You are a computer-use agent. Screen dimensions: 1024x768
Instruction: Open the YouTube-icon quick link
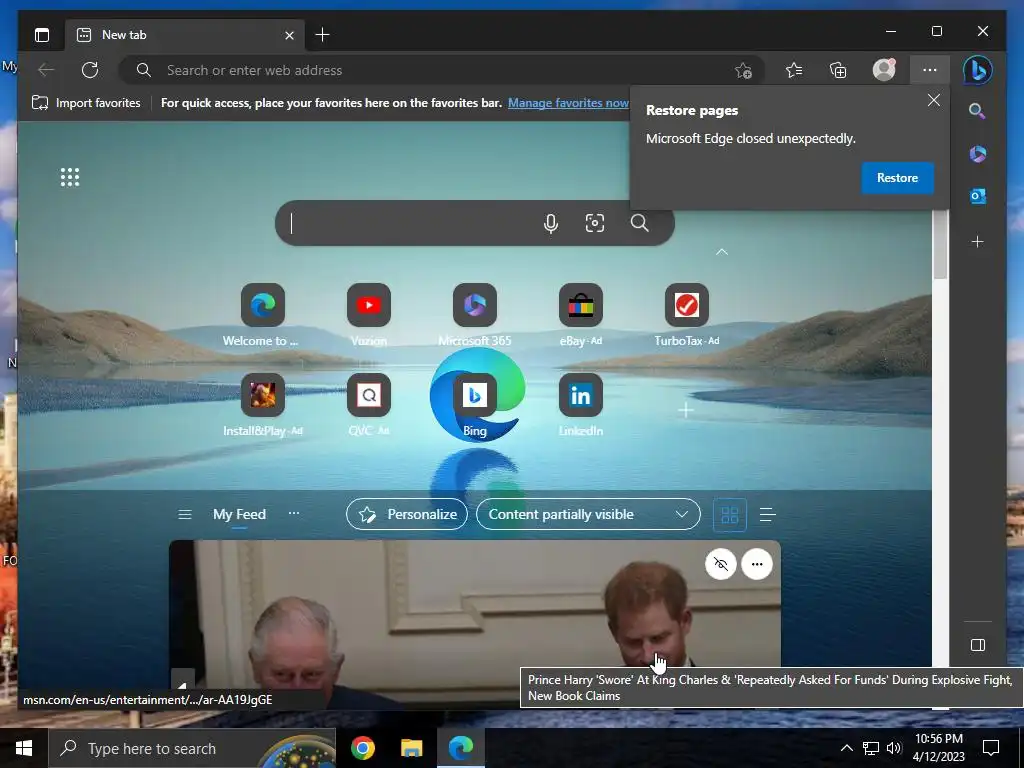pos(368,315)
